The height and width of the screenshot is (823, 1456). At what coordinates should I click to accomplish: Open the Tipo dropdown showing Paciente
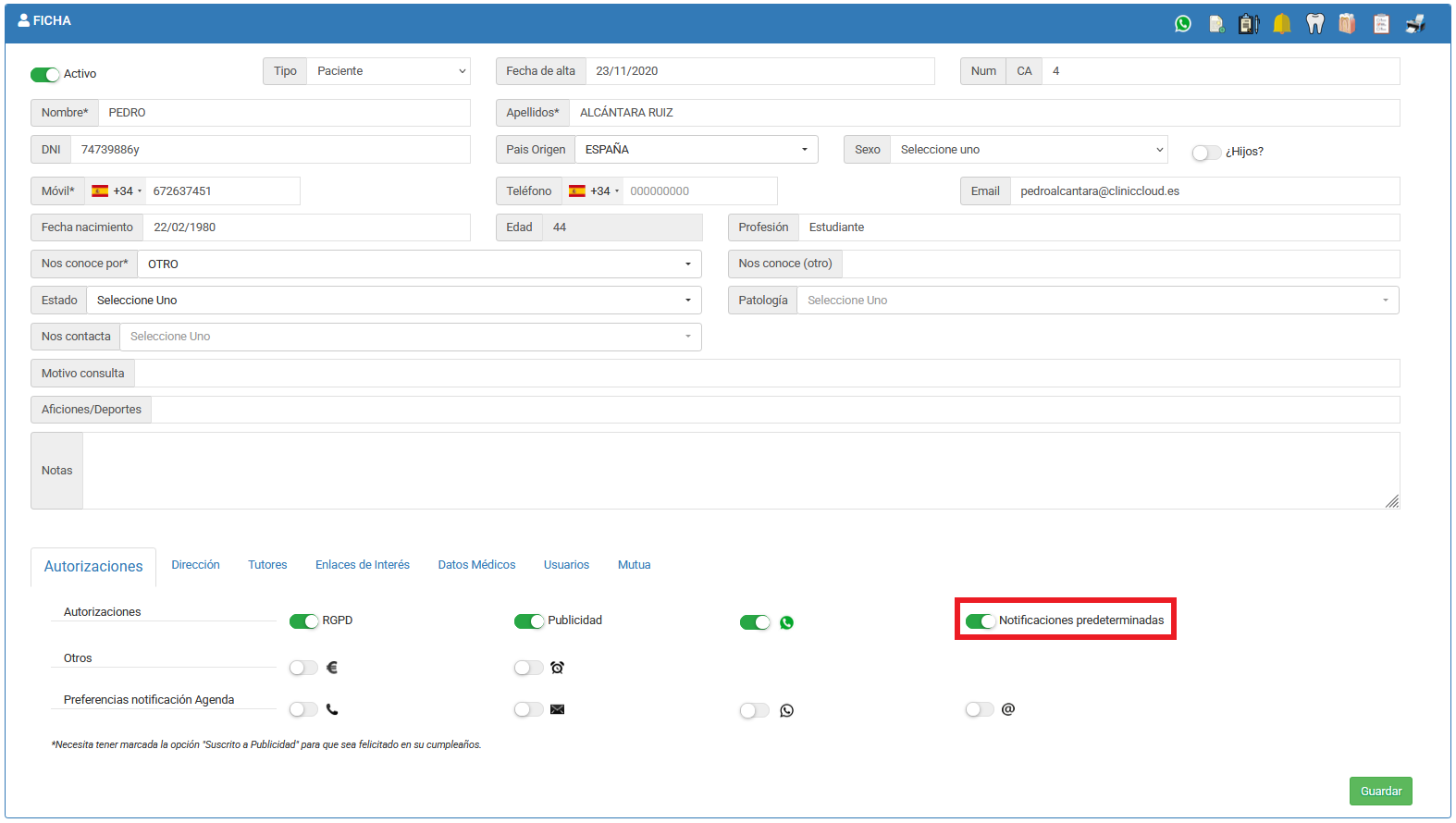(x=389, y=71)
